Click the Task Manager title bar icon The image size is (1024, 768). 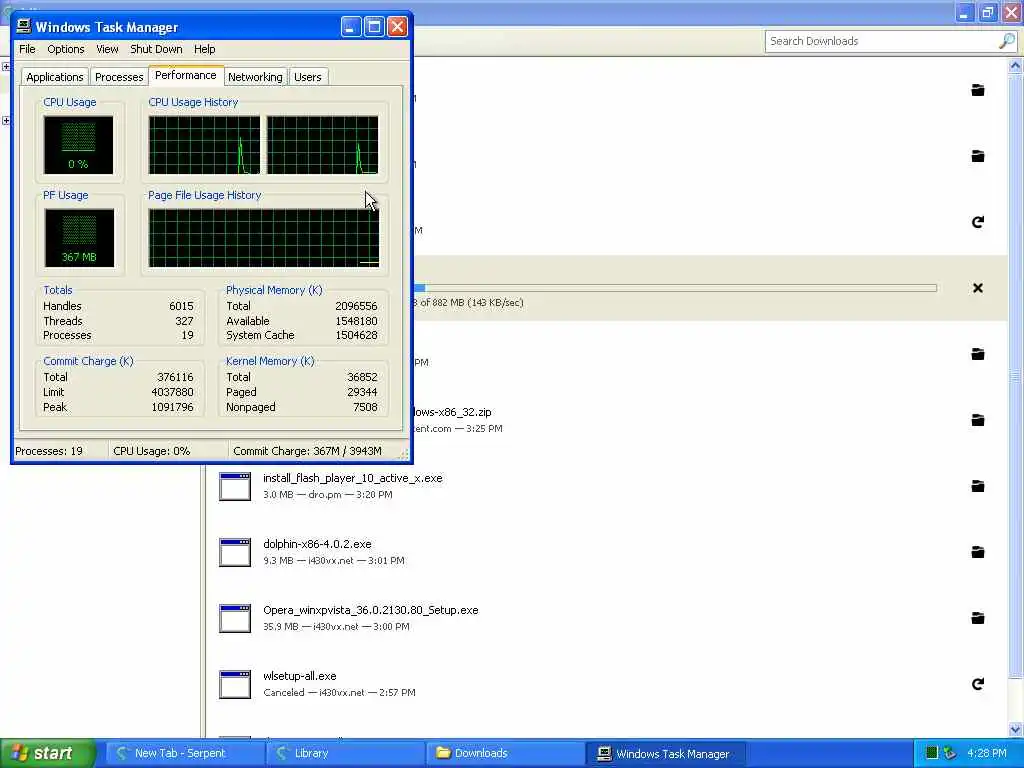click(x=24, y=26)
